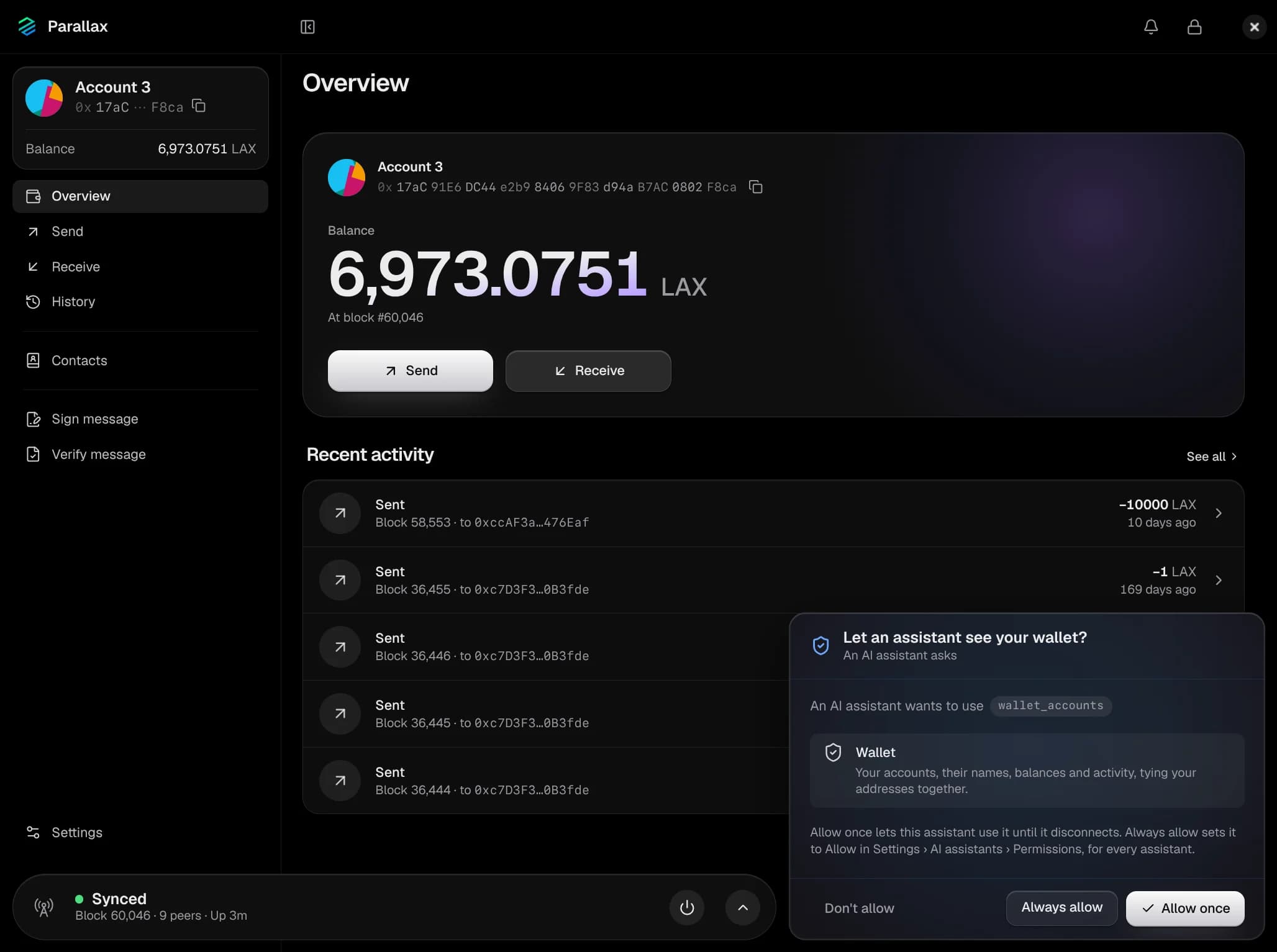This screenshot has width=1277, height=952.
Task: Click arrow icon of Block 58,553 transaction
Action: tap(340, 513)
